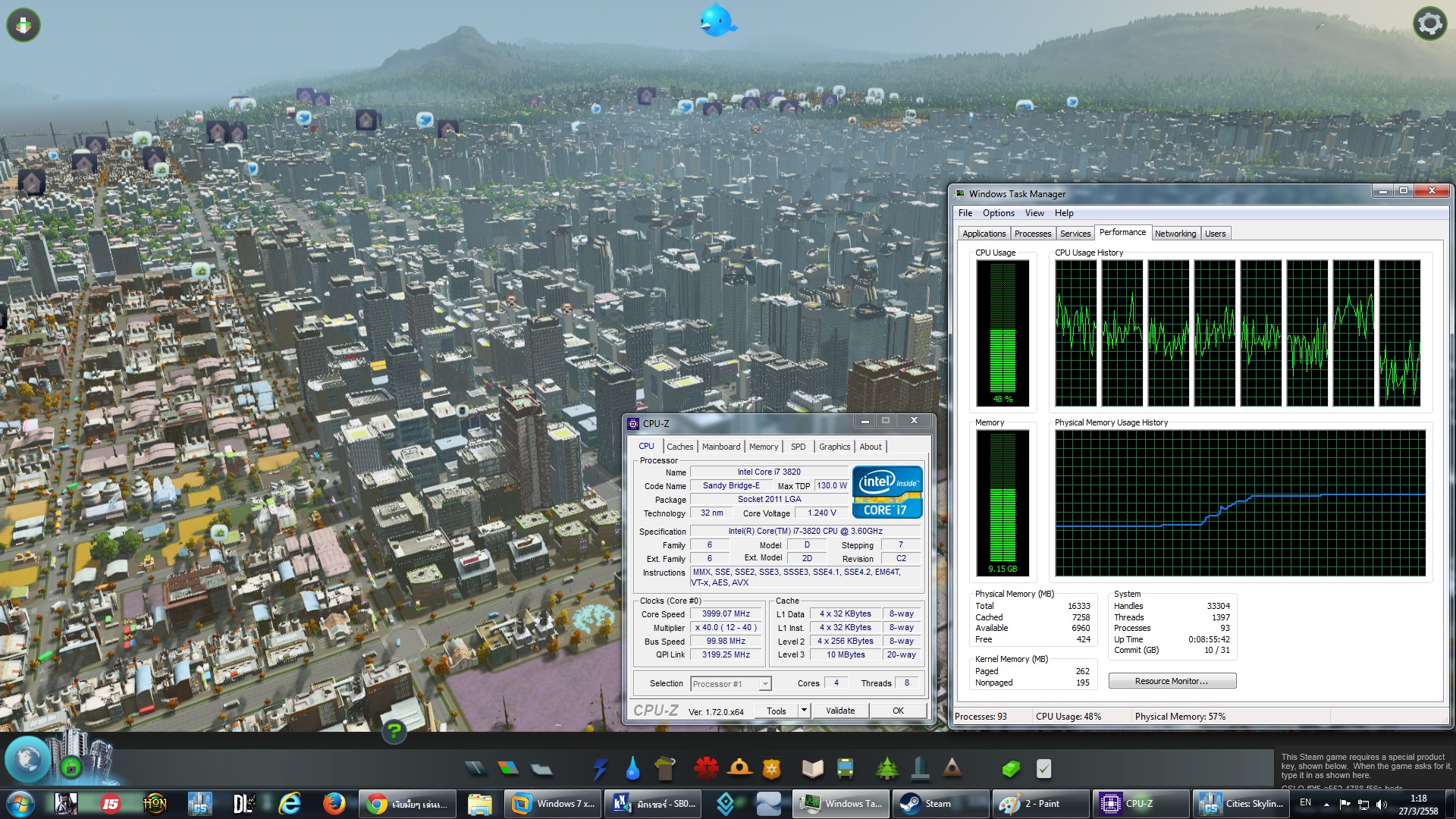Open the Roads build menu

tap(475, 769)
